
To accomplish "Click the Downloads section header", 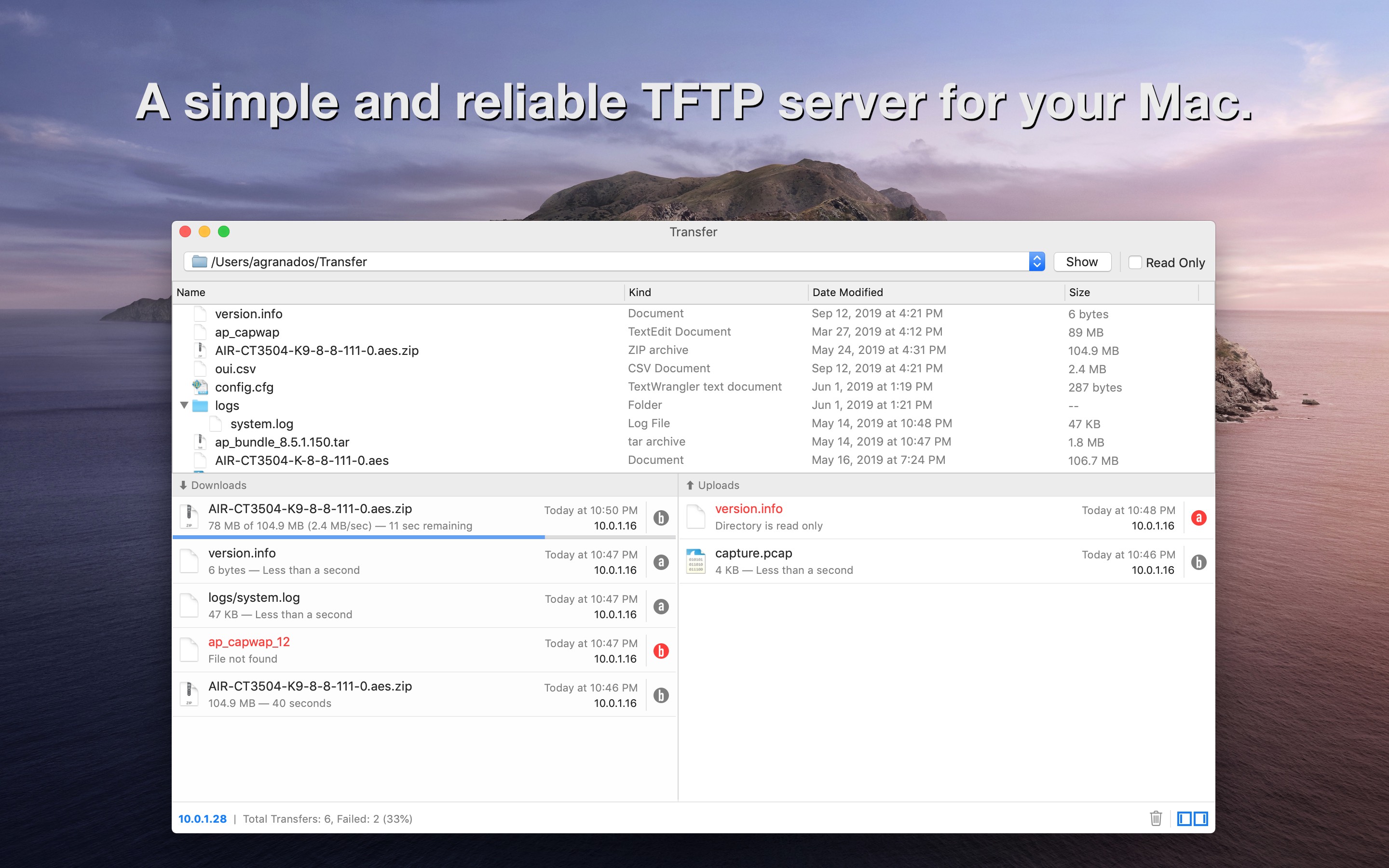I will (x=425, y=485).
